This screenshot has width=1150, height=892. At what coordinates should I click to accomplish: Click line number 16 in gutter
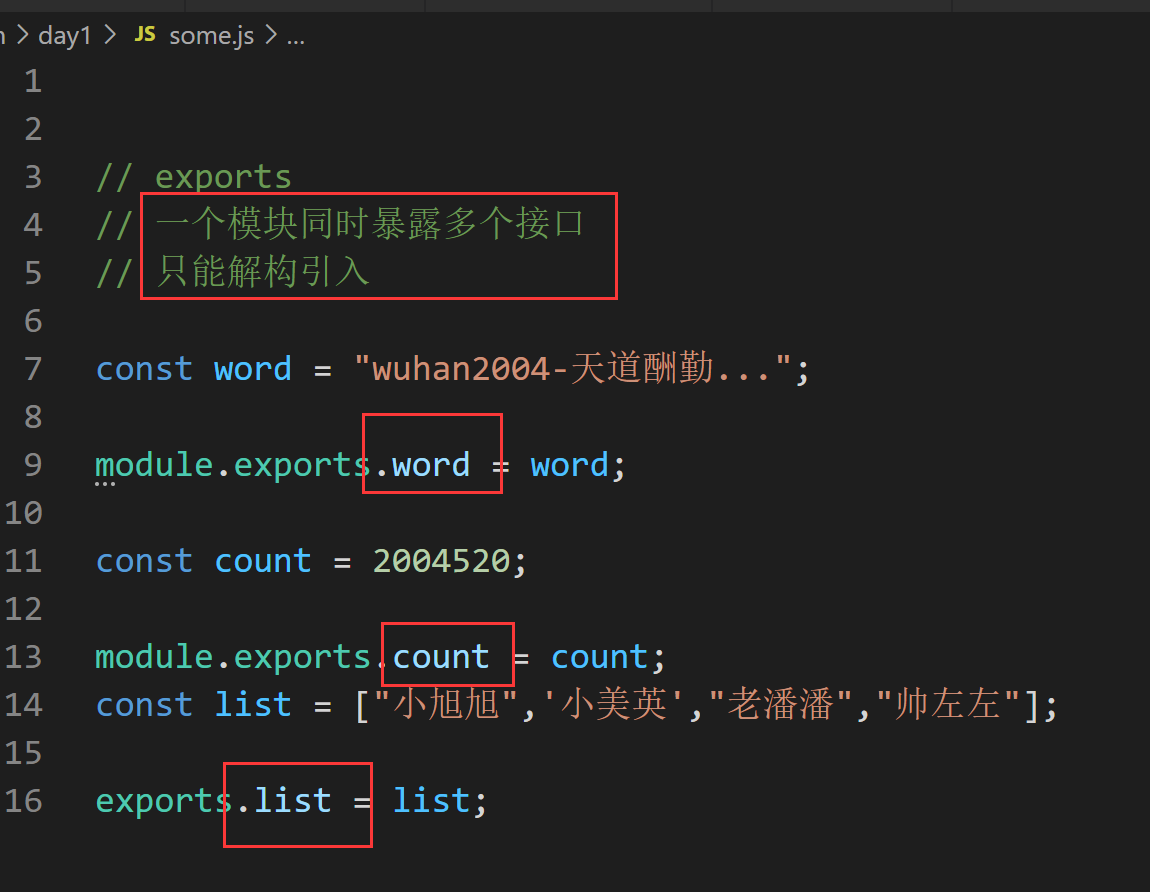[23, 800]
